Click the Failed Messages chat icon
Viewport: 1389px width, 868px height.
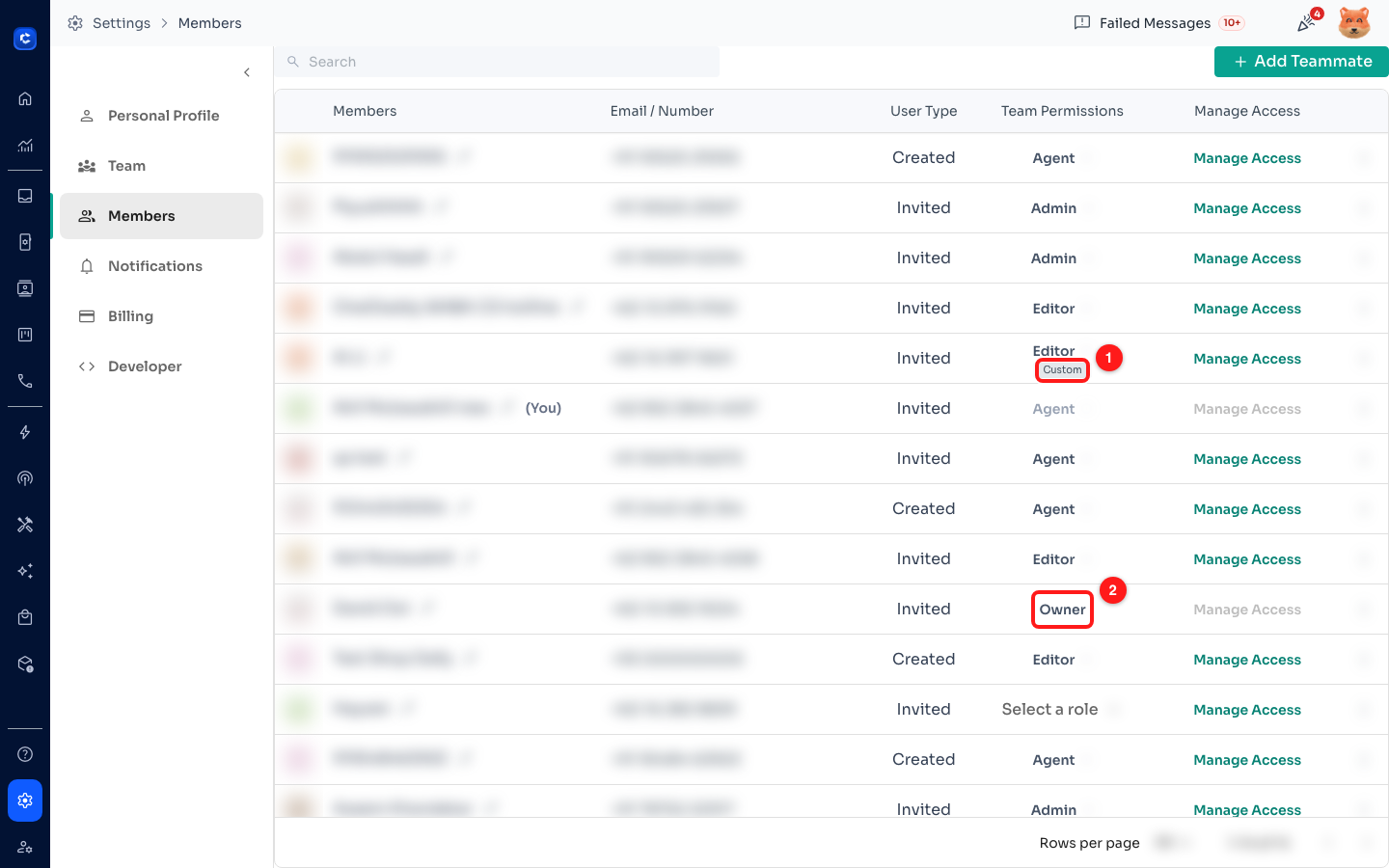click(1082, 22)
